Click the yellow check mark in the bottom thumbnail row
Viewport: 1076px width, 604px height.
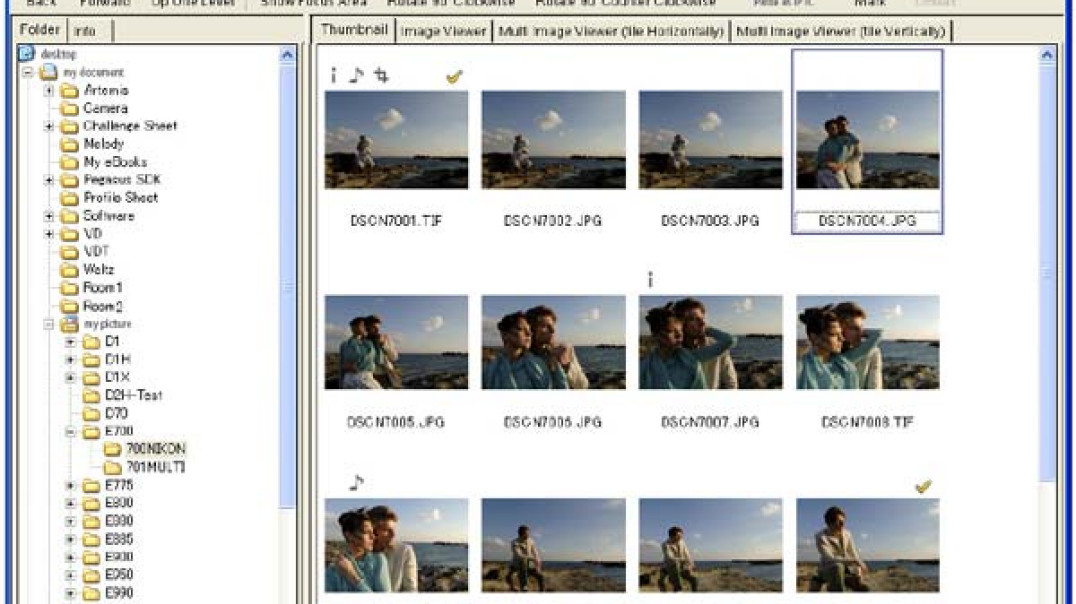923,486
